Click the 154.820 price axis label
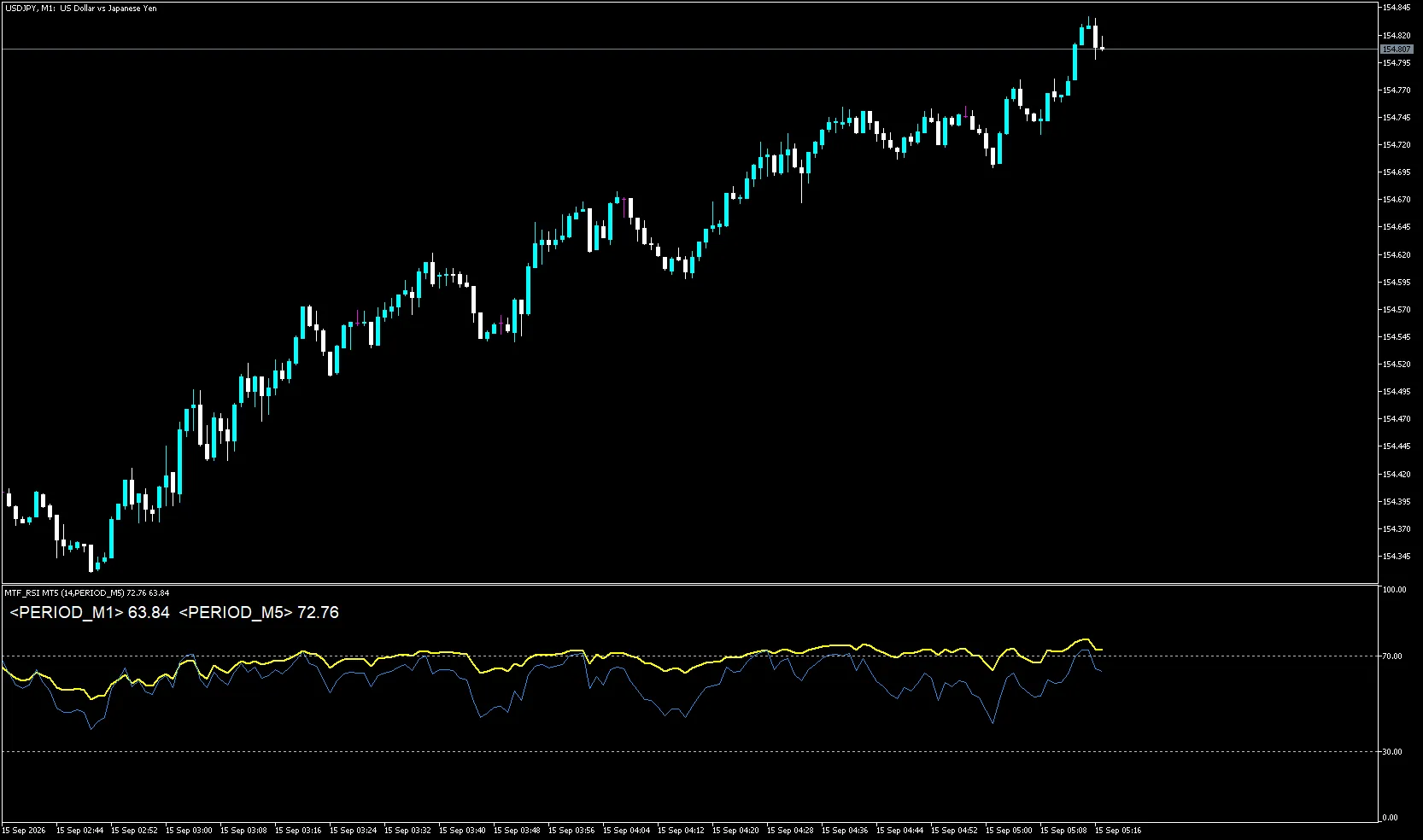The image size is (1423, 840). pos(1397,36)
